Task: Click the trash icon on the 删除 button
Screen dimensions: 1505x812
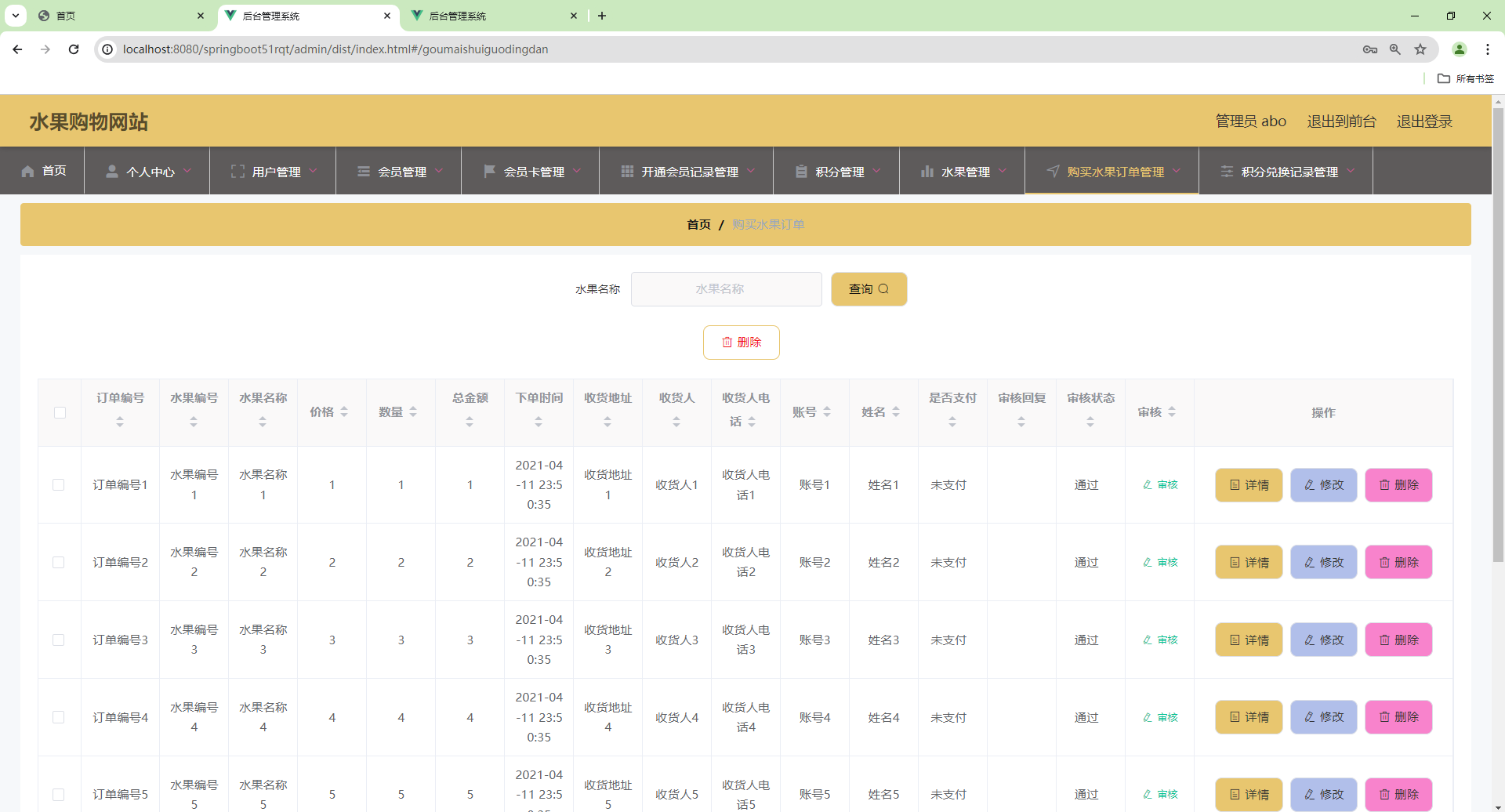Action: [x=727, y=342]
